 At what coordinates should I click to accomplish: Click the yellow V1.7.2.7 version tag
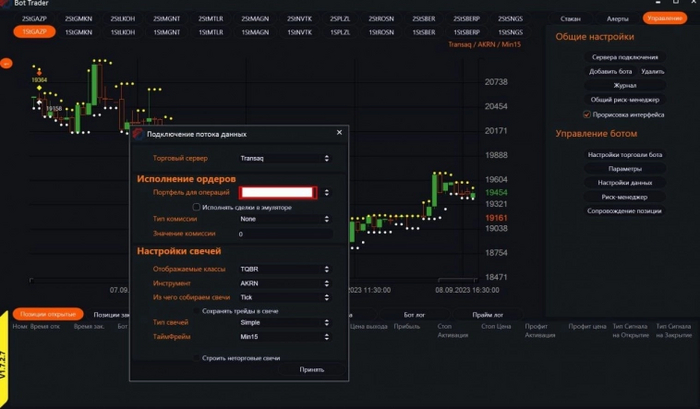4,359
